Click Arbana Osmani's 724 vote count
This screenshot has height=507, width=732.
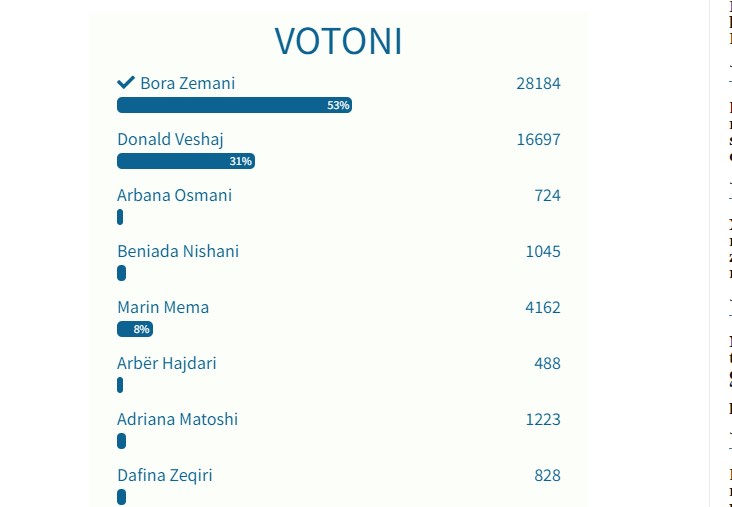[x=547, y=195]
